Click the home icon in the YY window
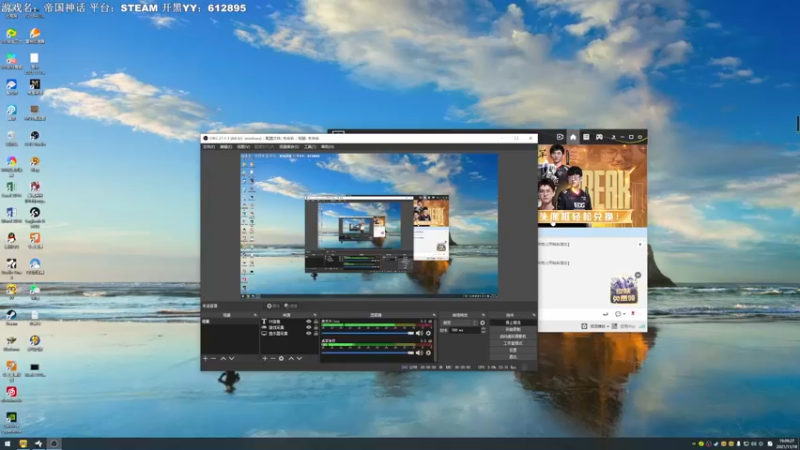The image size is (800, 450). pos(573,137)
